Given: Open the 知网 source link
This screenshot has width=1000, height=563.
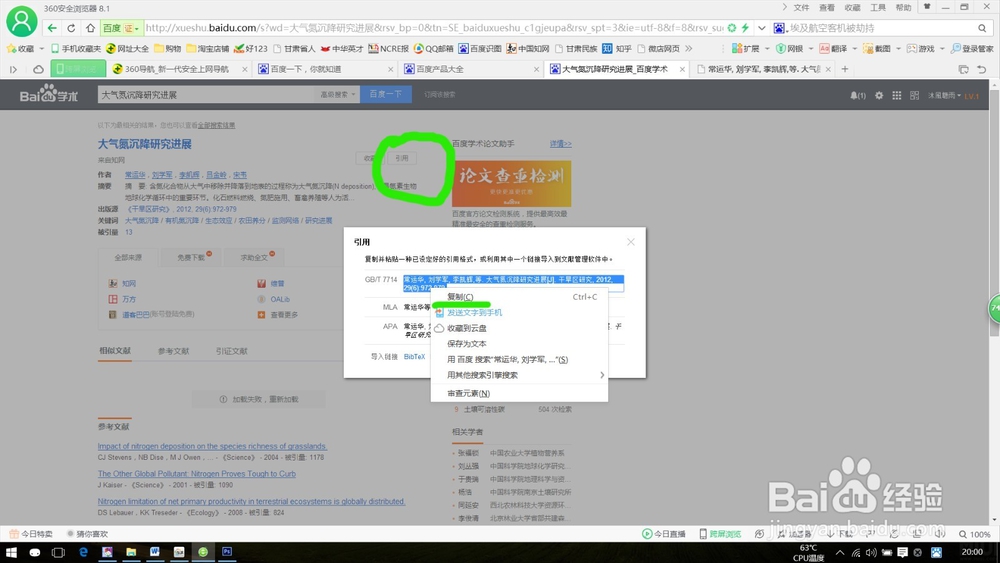Looking at the screenshot, I should 129,284.
